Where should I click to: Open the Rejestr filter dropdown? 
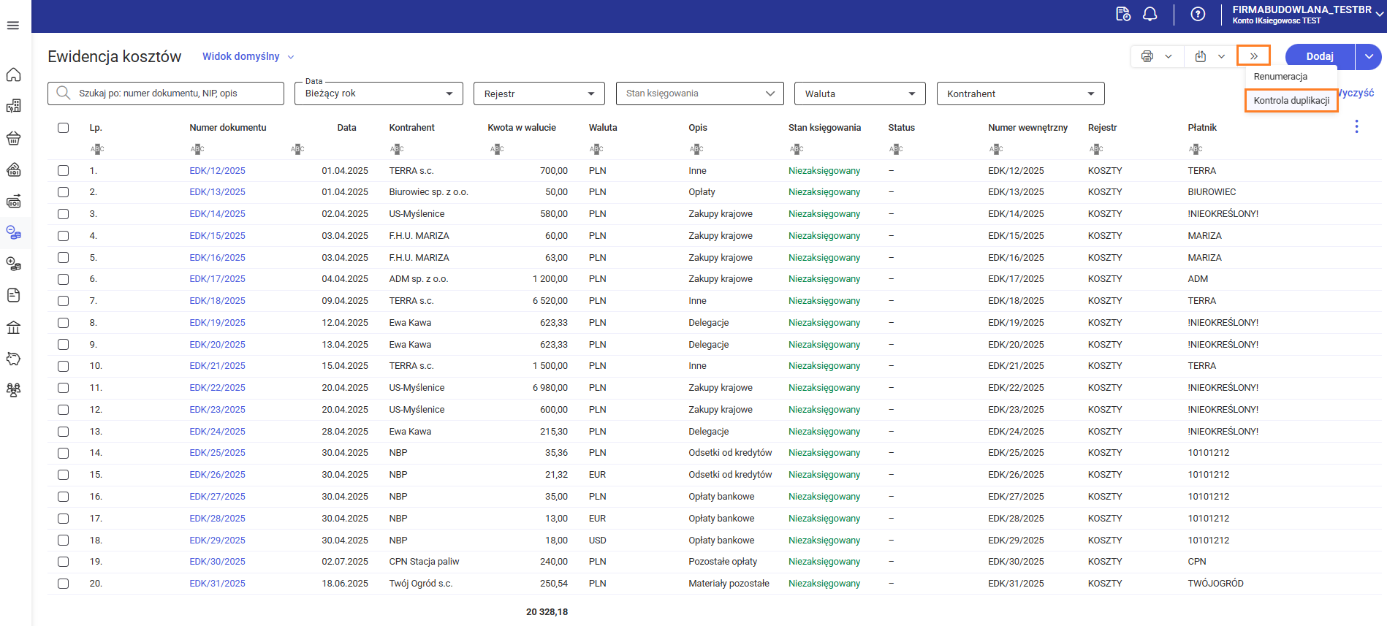point(539,93)
